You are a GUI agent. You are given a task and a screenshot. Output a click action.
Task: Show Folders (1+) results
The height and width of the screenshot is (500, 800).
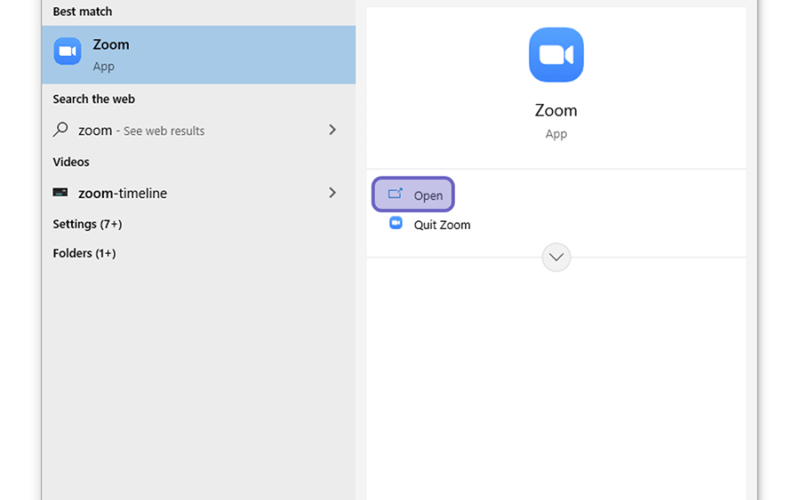(84, 253)
